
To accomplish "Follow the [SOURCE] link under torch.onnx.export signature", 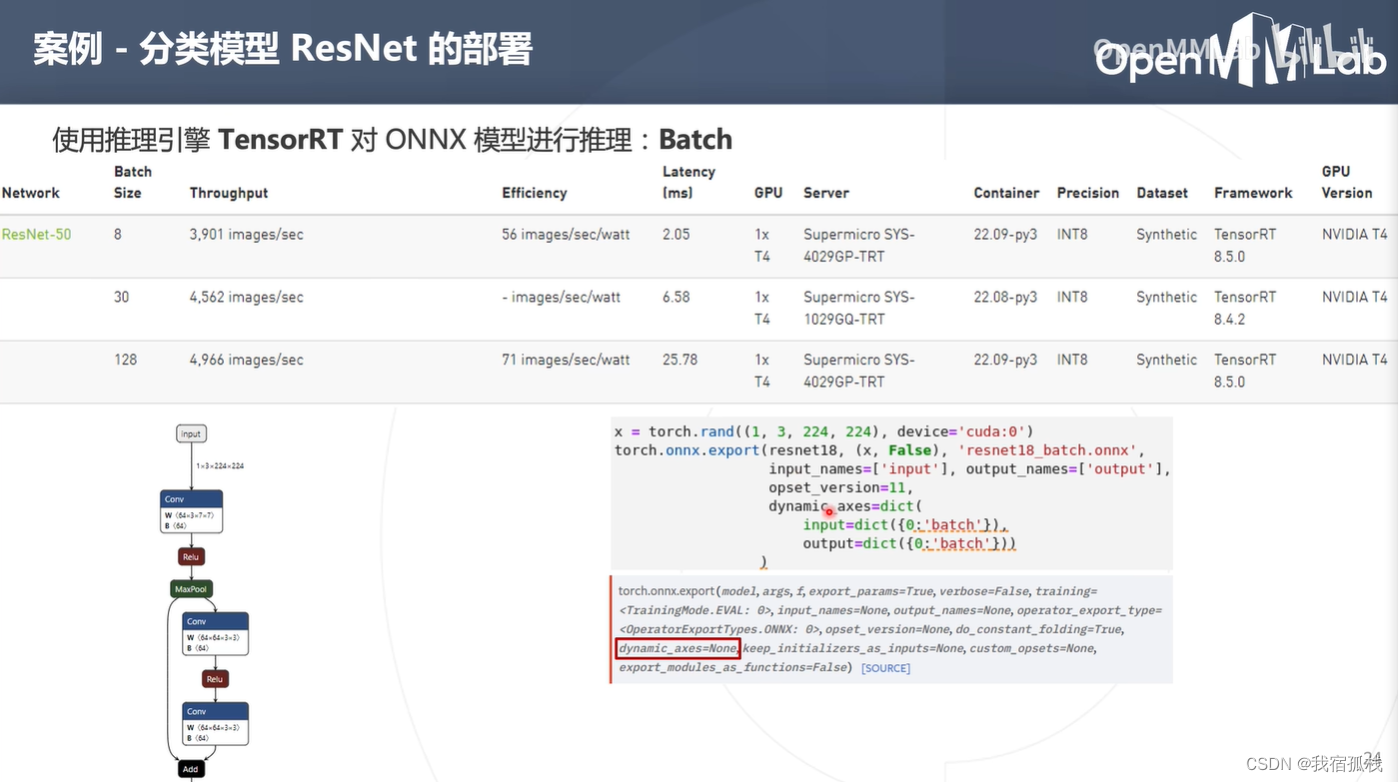I will point(885,668).
